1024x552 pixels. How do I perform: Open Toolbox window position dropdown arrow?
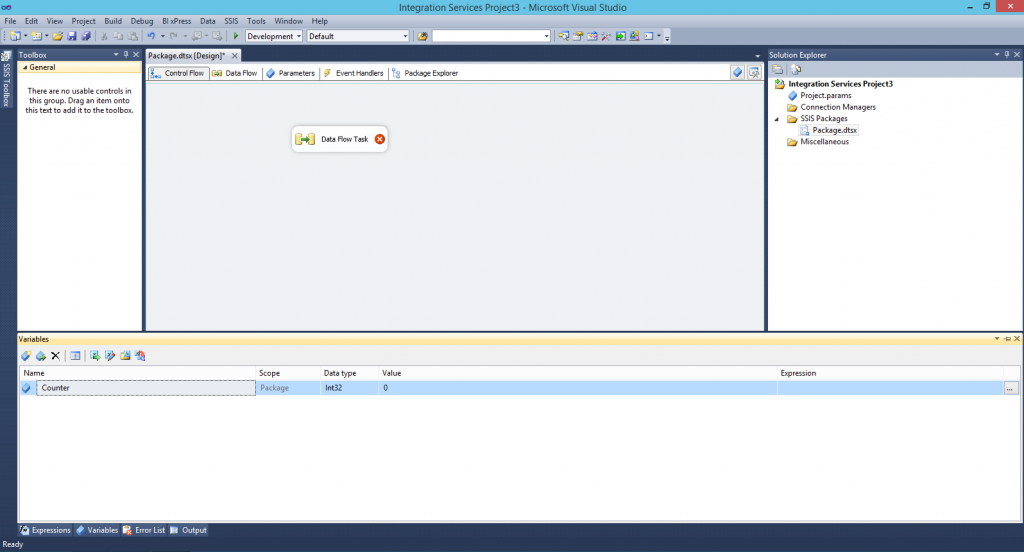116,54
